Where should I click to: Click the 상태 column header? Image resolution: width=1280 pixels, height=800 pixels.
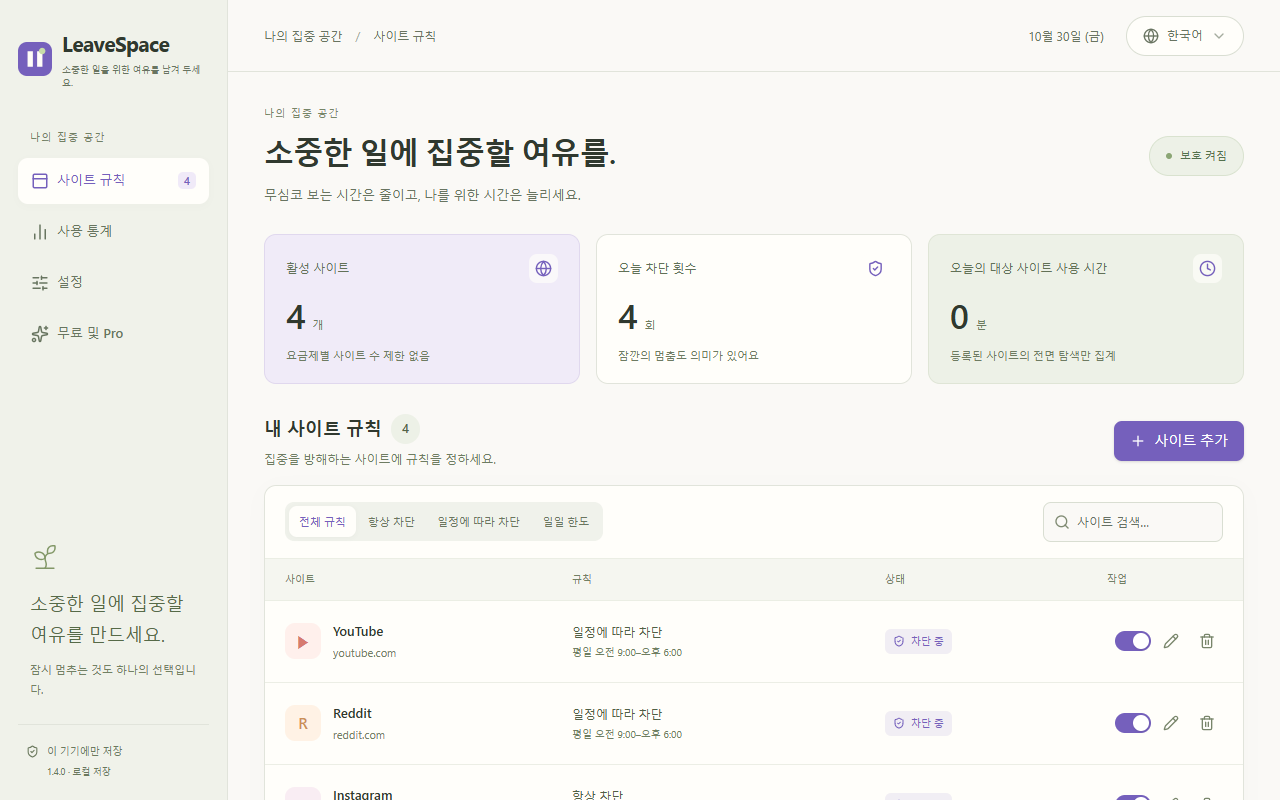(x=894, y=579)
